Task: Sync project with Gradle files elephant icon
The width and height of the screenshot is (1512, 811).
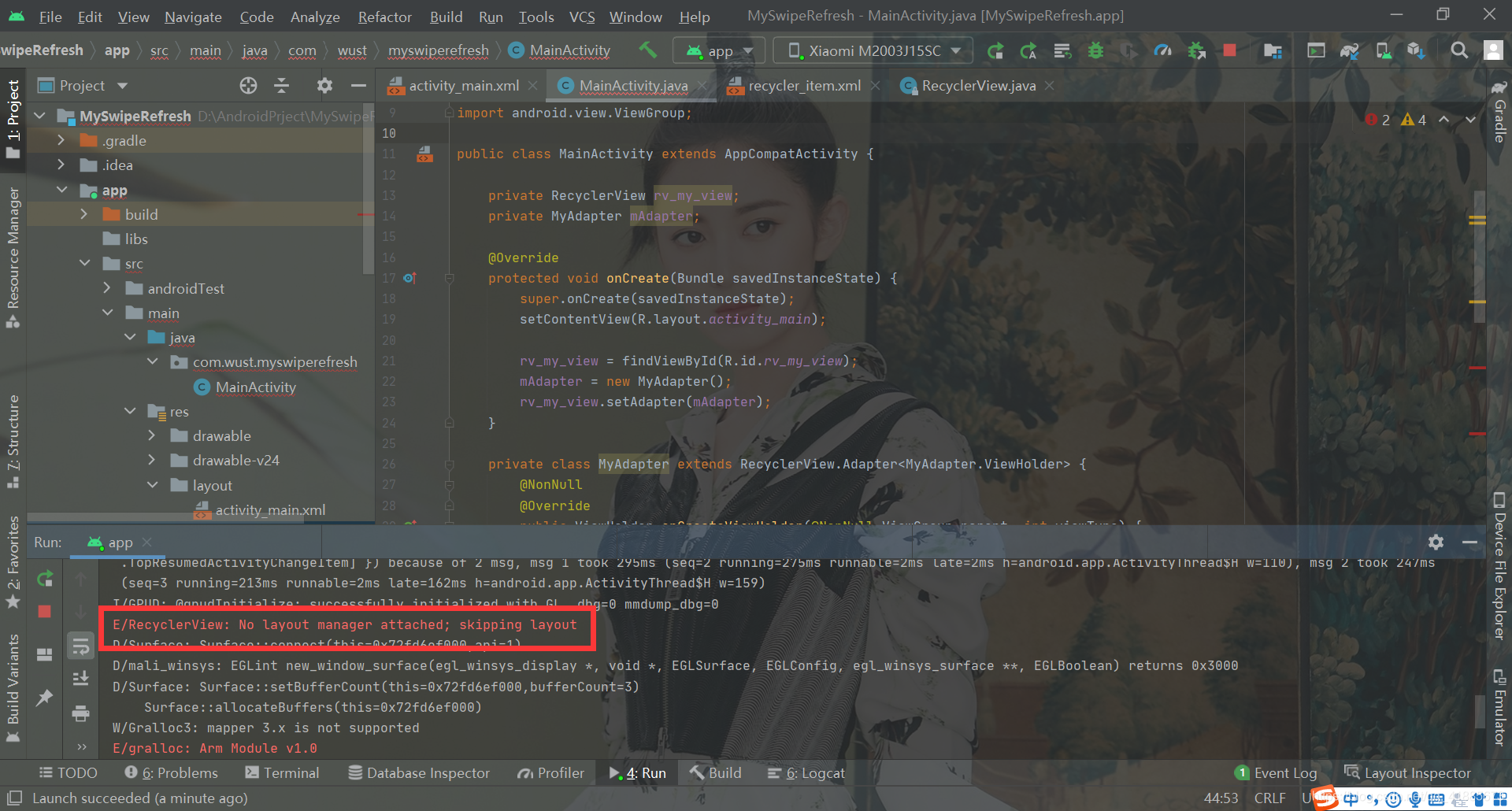Action: coord(1349,50)
